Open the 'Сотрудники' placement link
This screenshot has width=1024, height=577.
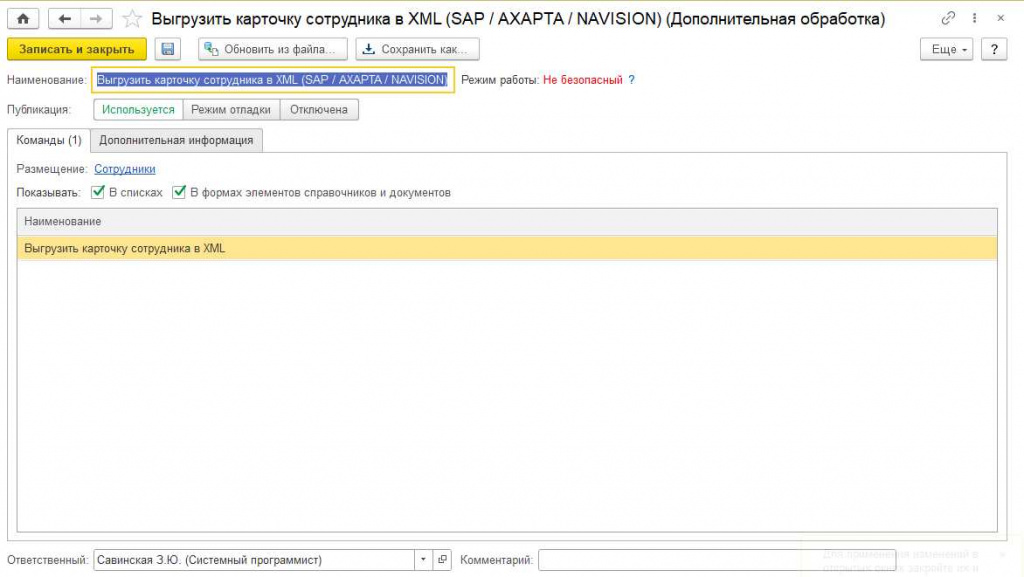pos(125,169)
